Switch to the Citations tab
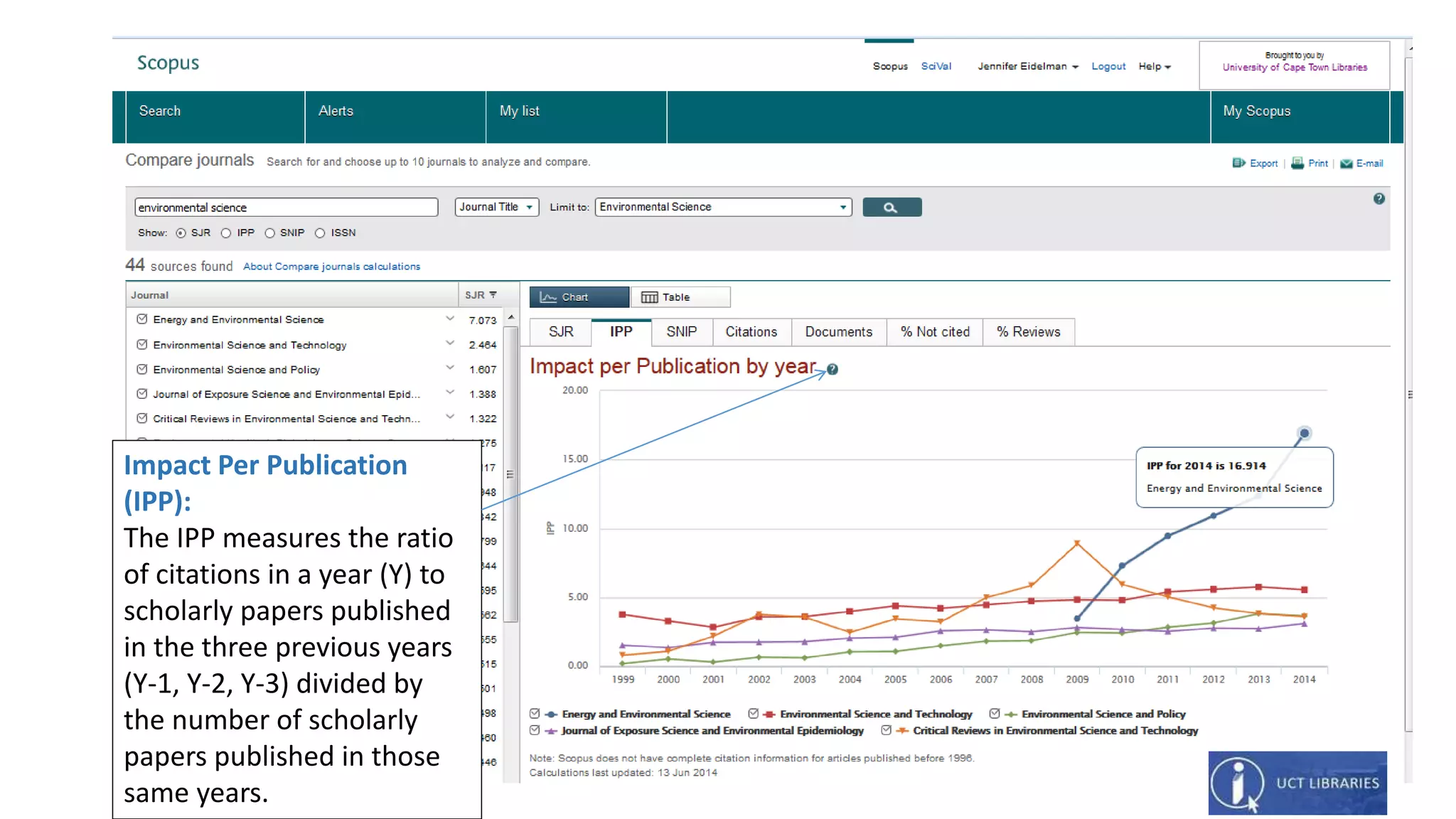 [x=751, y=332]
